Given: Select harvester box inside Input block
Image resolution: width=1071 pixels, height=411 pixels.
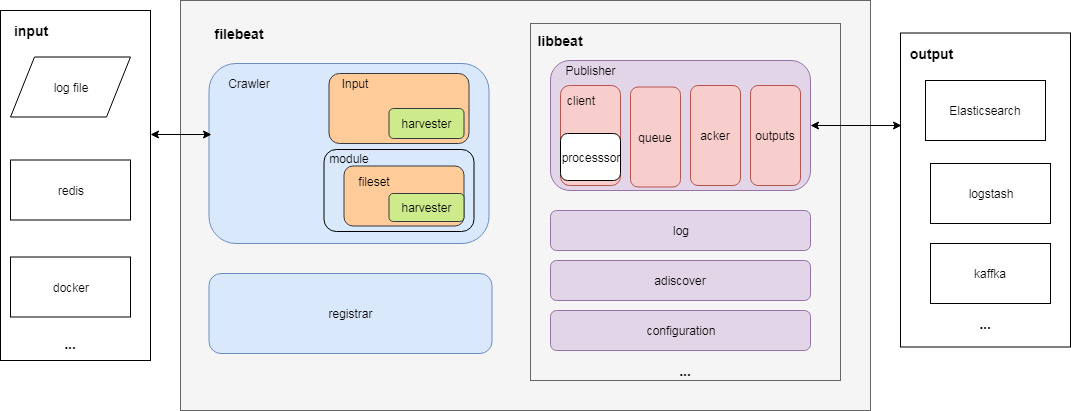Looking at the screenshot, I should point(427,124).
